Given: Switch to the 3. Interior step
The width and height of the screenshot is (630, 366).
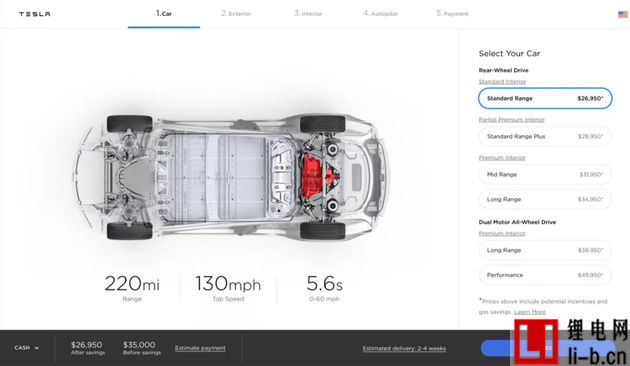Looking at the screenshot, I should tap(308, 14).
